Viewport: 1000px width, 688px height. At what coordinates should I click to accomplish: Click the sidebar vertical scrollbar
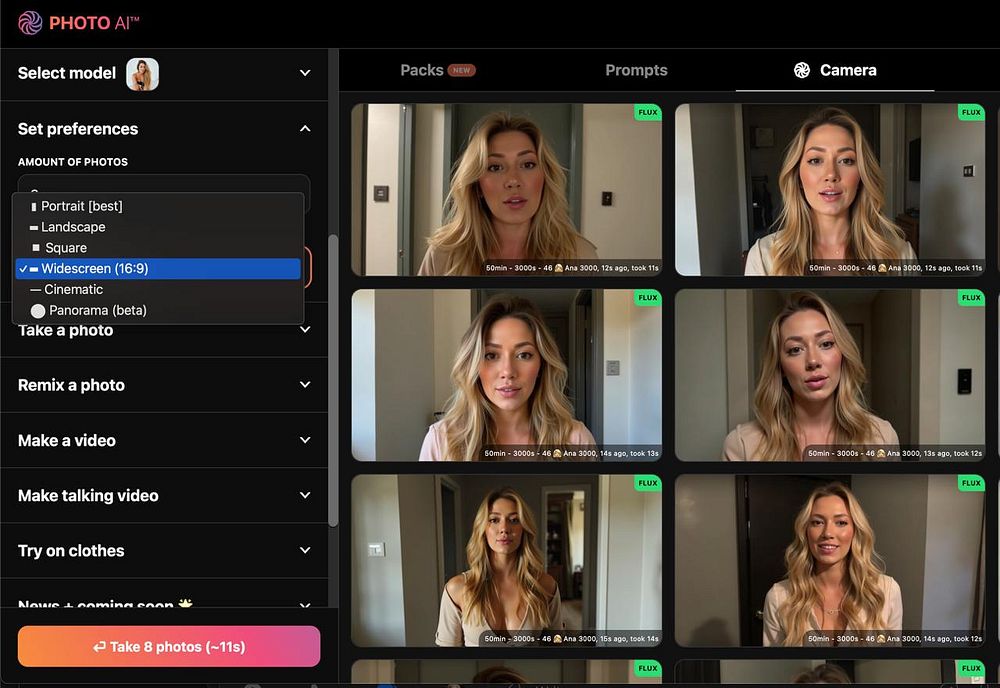333,381
